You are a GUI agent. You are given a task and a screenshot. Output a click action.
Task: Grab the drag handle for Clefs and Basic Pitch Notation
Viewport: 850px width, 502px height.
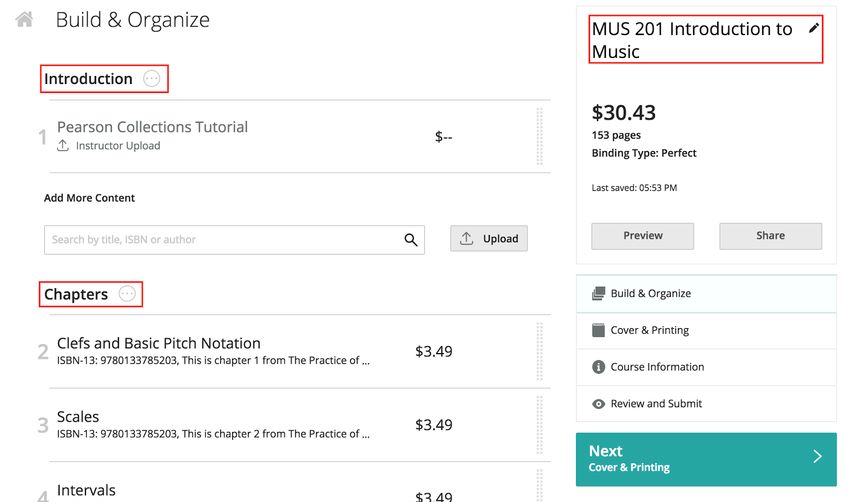539,351
